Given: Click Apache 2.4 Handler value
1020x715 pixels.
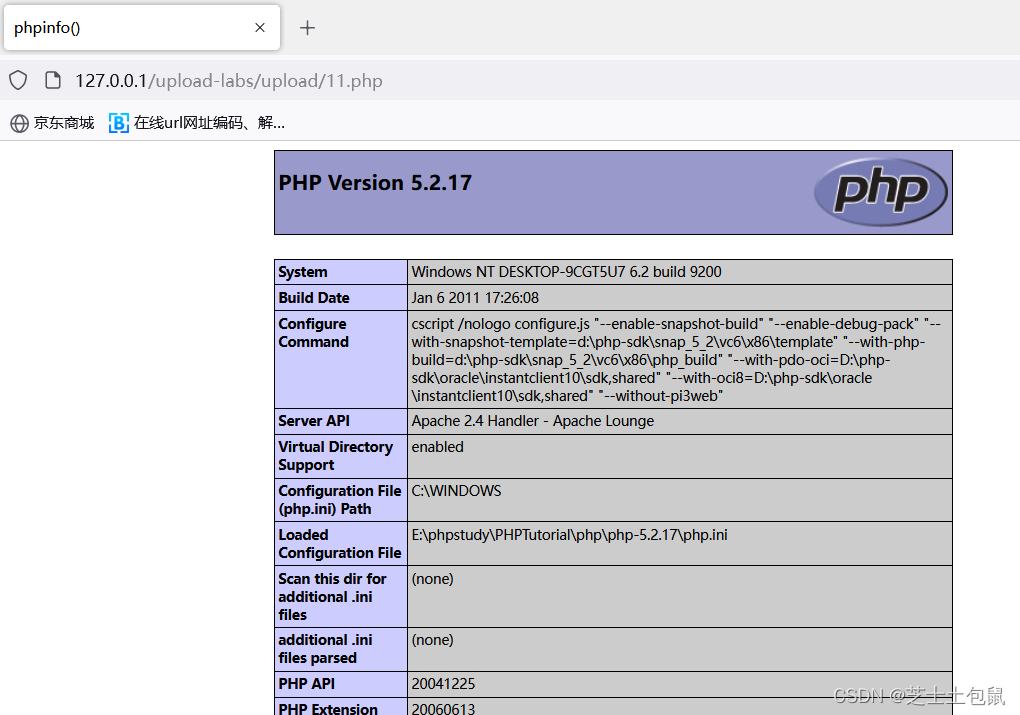Looking at the screenshot, I should (x=533, y=421).
